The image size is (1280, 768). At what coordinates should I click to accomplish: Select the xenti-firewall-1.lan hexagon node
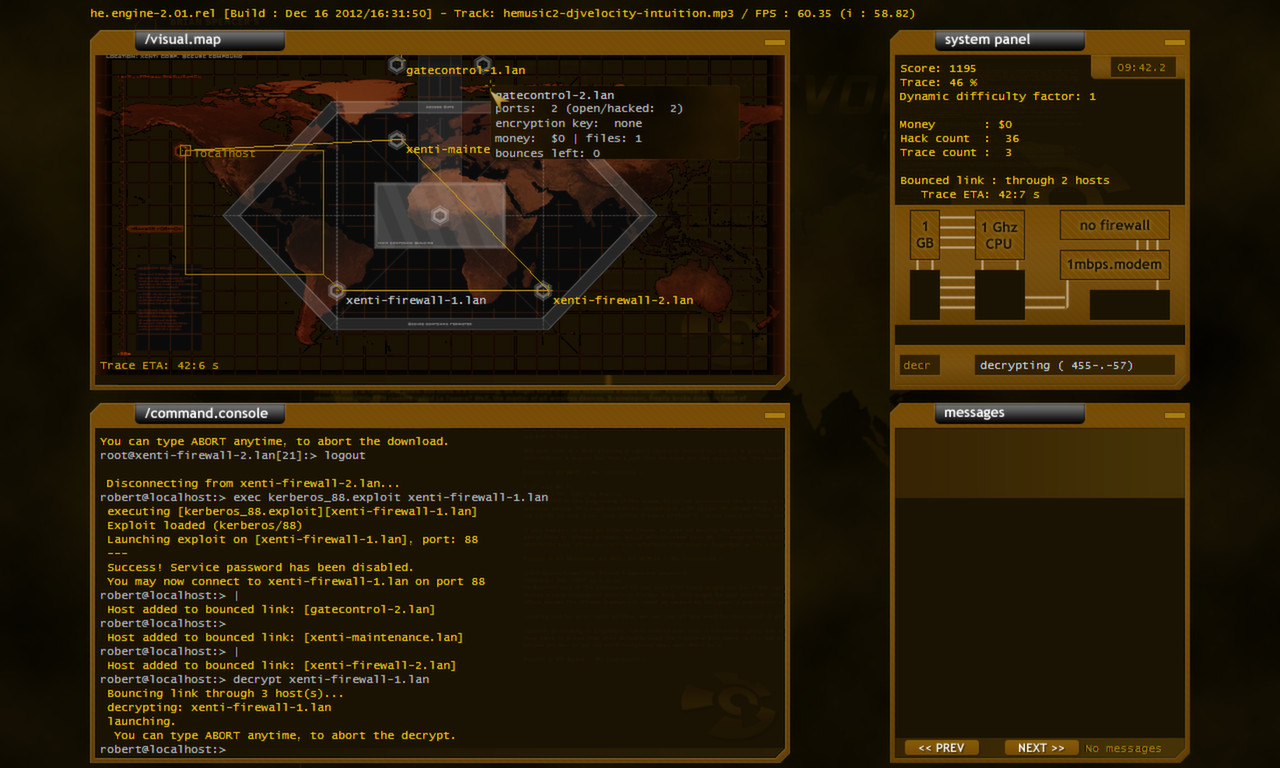tap(335, 290)
